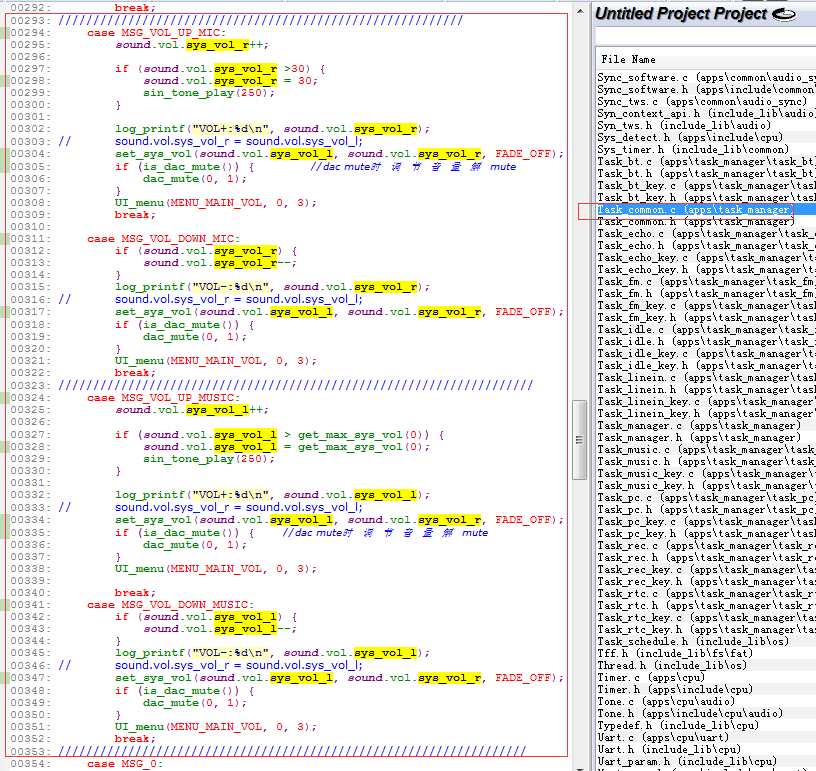
Task: Select Task_echo_key.h in the file list
Action: tap(707, 269)
